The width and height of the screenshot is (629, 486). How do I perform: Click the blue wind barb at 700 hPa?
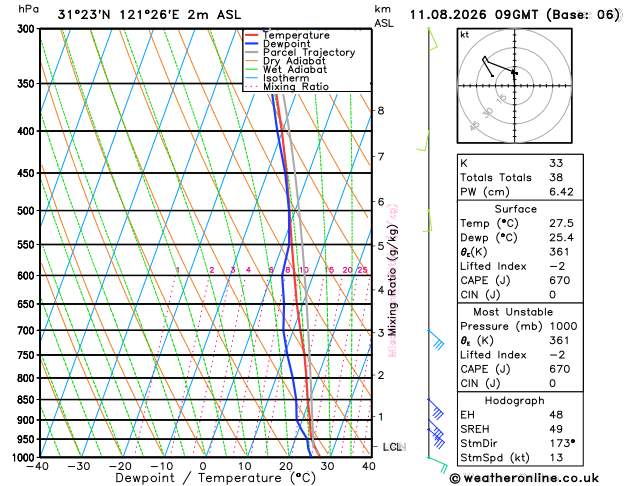click(436, 340)
